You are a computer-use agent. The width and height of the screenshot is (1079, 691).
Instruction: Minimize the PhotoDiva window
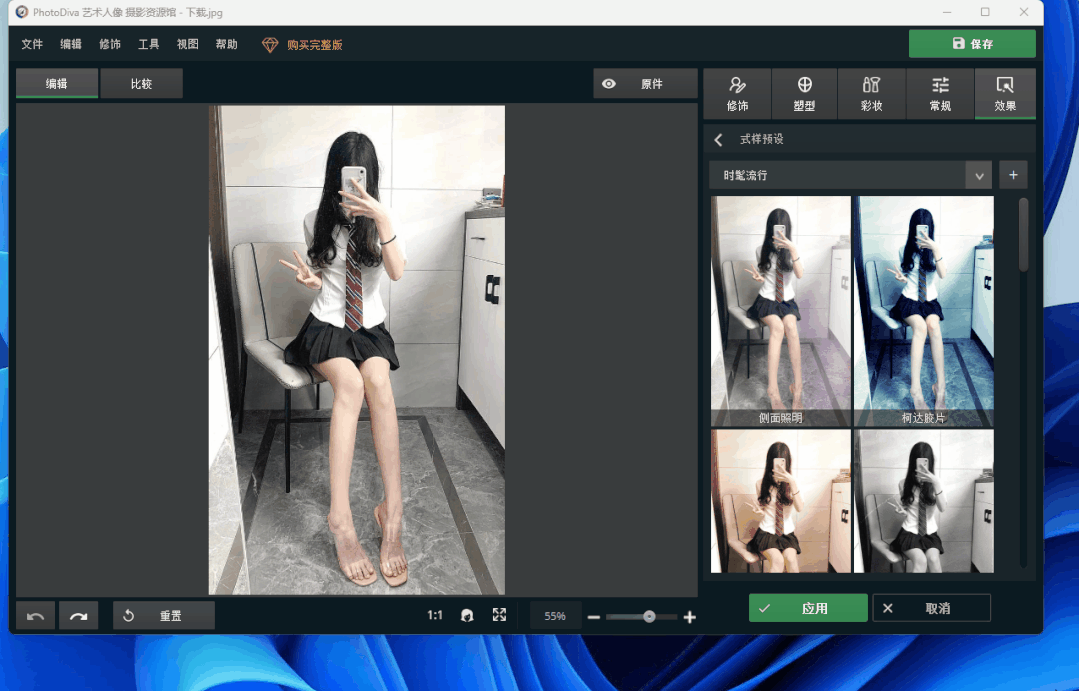947,12
